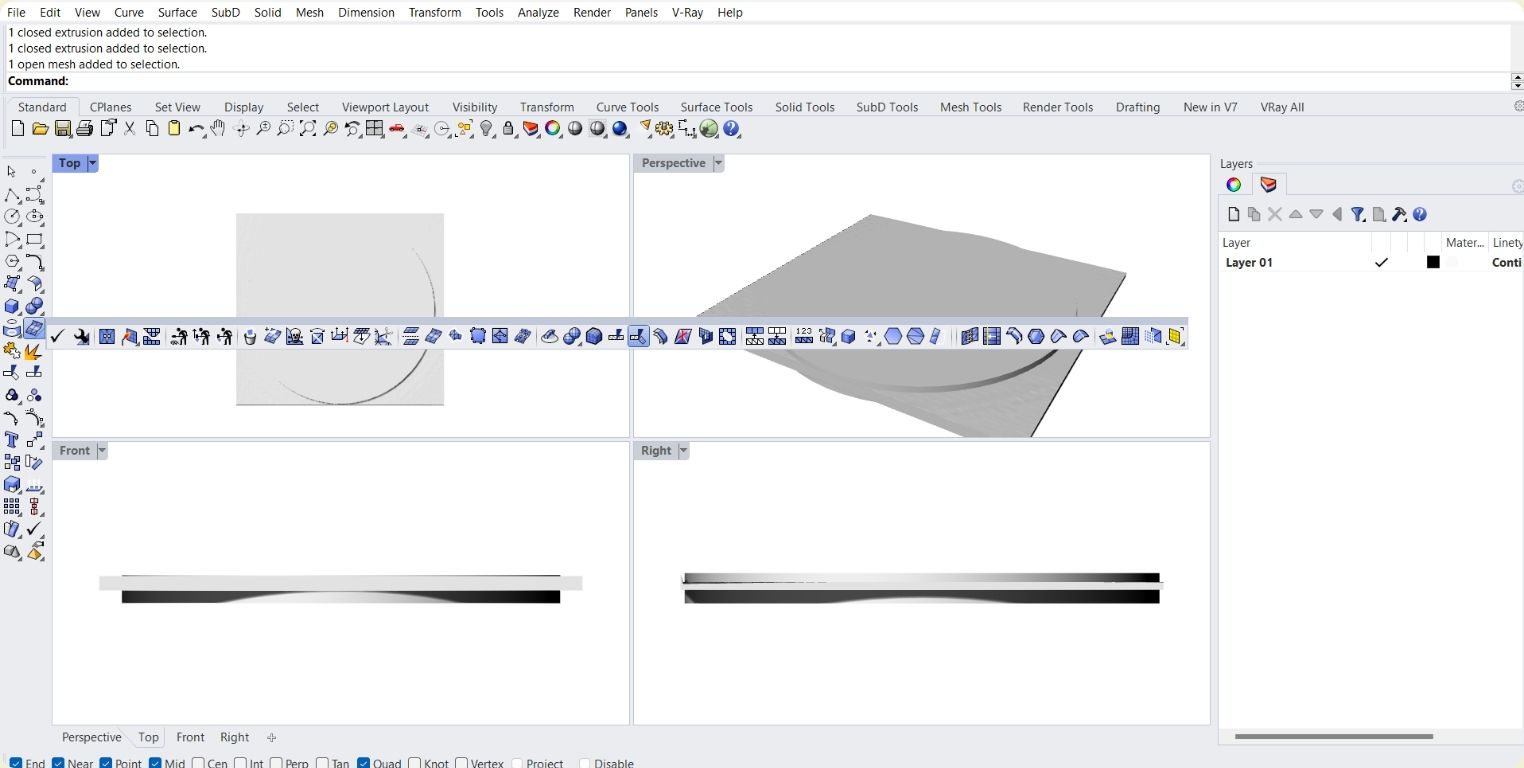This screenshot has width=1524, height=768.
Task: Print the document via the printer icon
Action: tap(85, 129)
